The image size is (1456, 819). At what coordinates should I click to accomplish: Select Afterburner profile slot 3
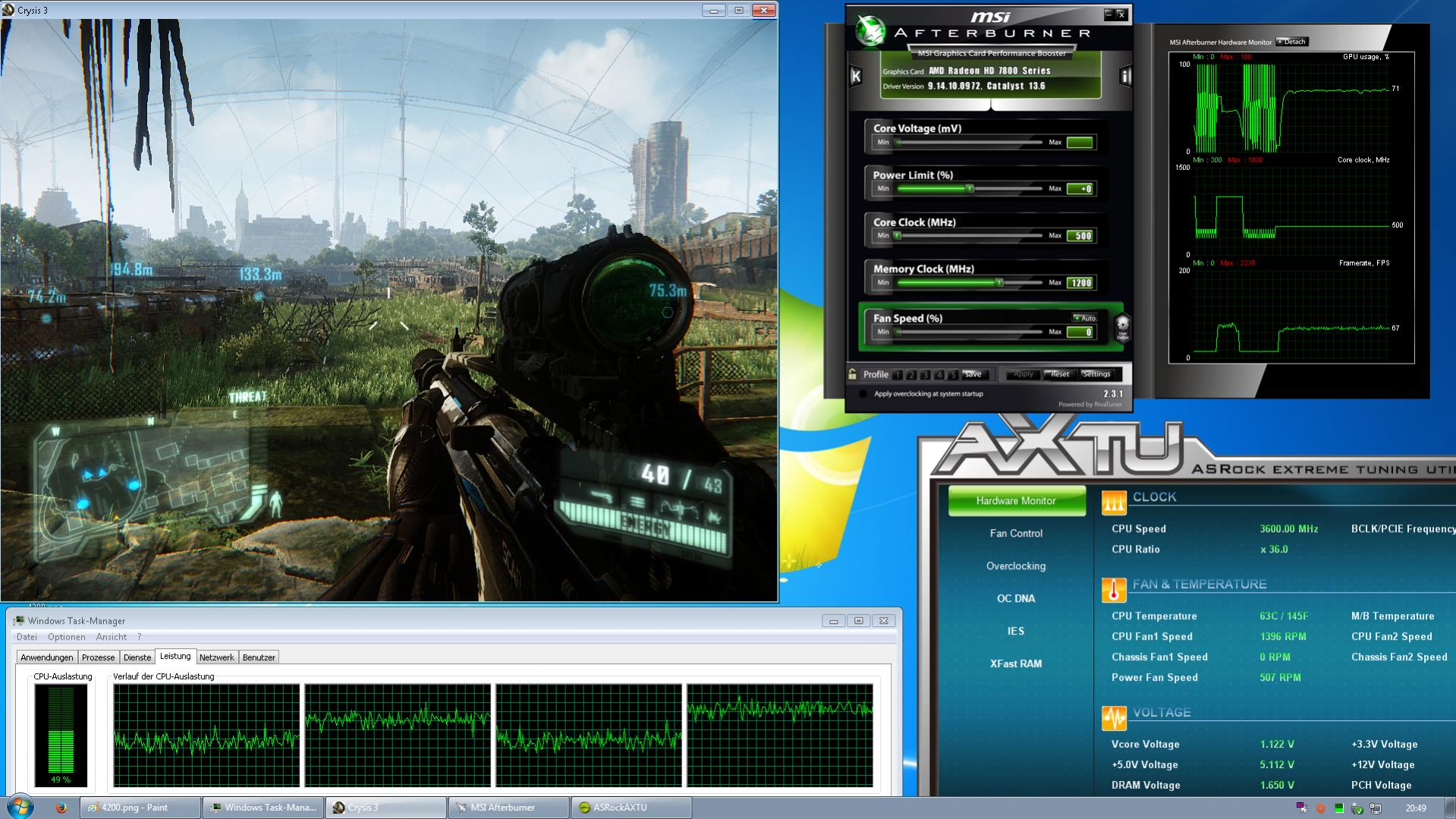pos(925,374)
